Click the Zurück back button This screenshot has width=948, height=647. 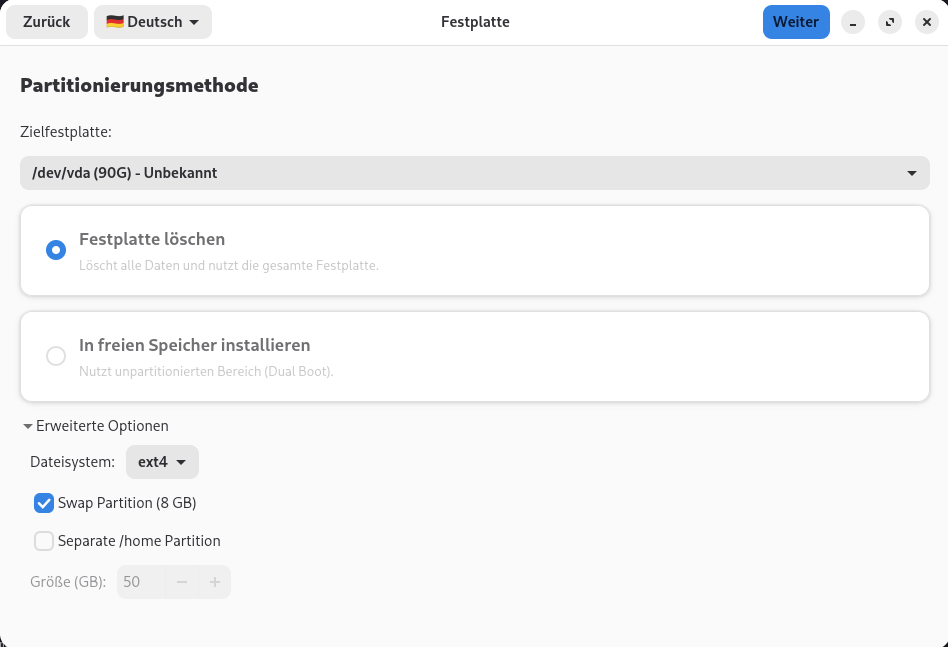[46, 22]
